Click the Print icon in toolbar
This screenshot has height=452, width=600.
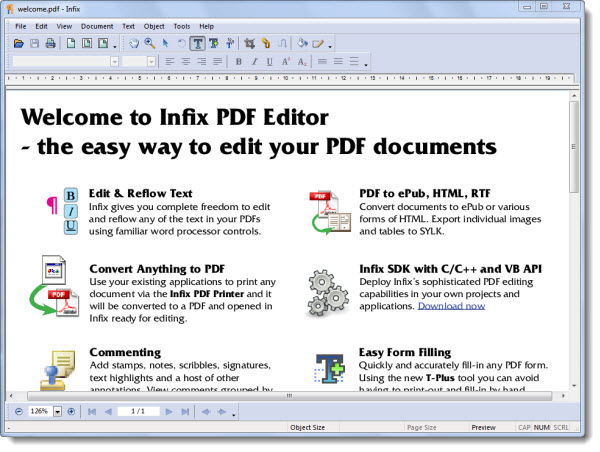(x=50, y=44)
